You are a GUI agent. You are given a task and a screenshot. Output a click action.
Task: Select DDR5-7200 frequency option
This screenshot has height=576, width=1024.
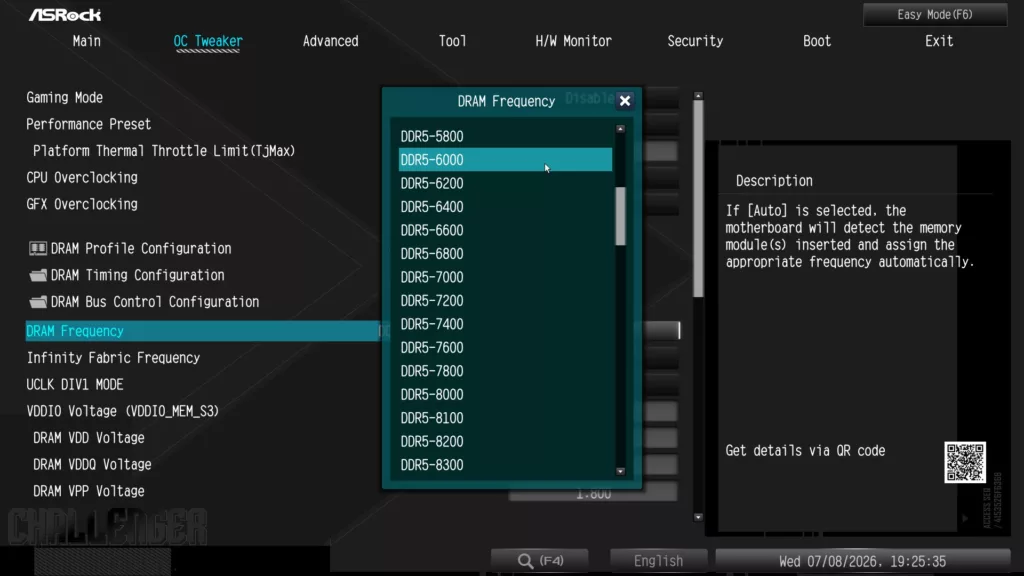pyautogui.click(x=505, y=300)
